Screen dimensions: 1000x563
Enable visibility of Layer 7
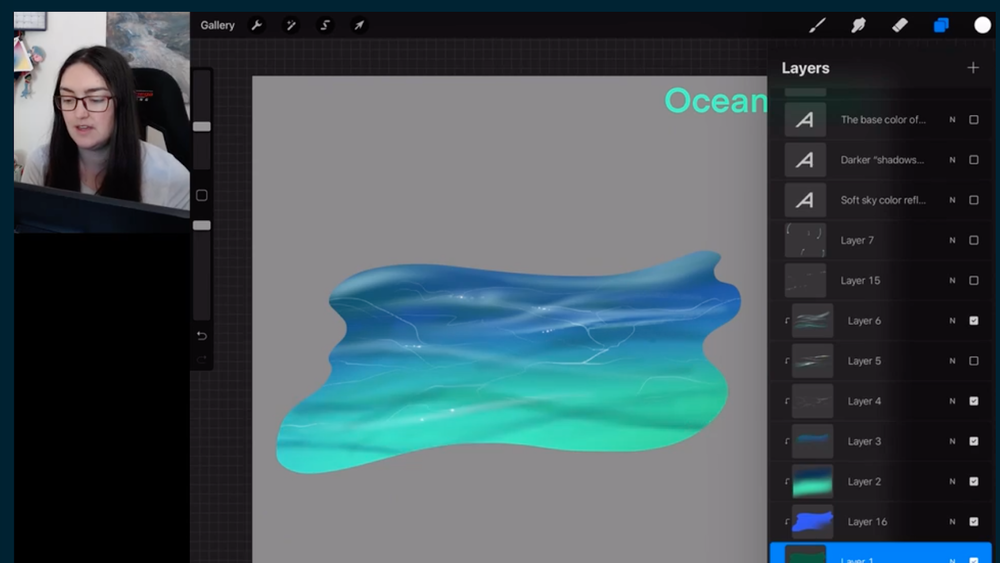coord(974,240)
